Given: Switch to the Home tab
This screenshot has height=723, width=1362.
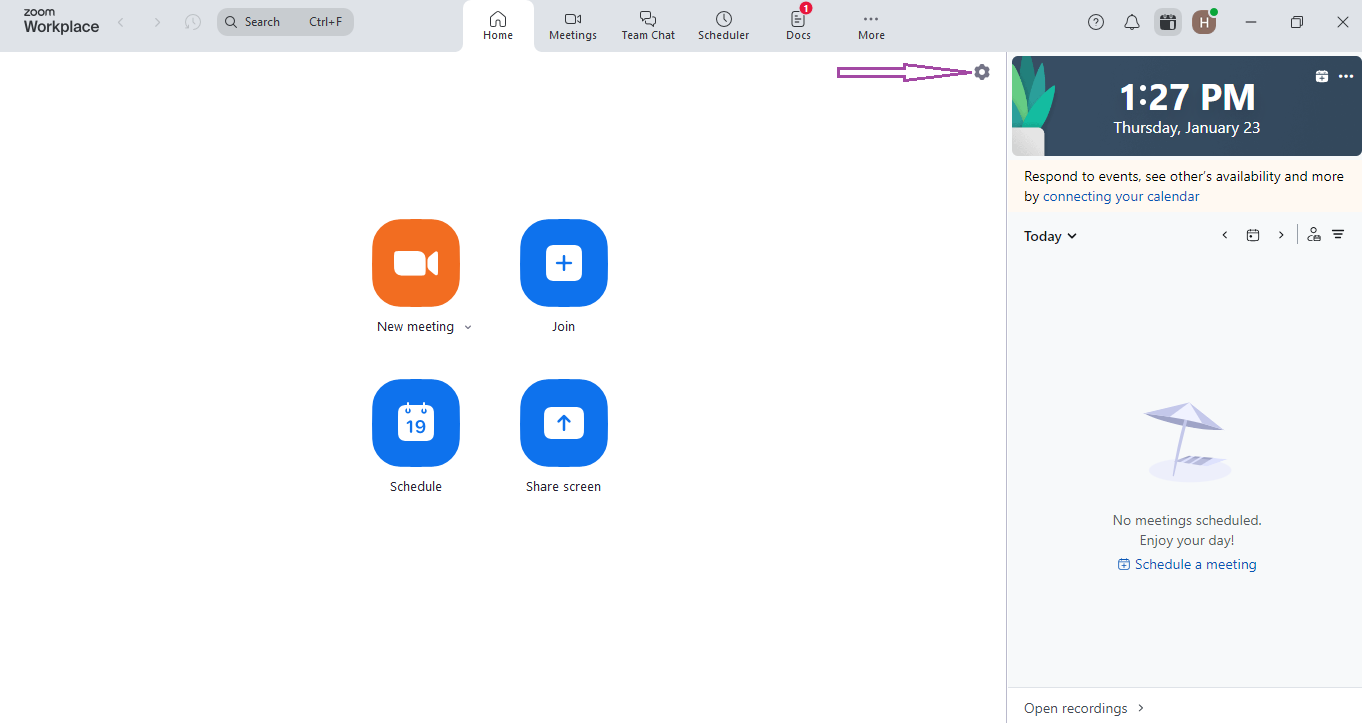Looking at the screenshot, I should click(498, 26).
